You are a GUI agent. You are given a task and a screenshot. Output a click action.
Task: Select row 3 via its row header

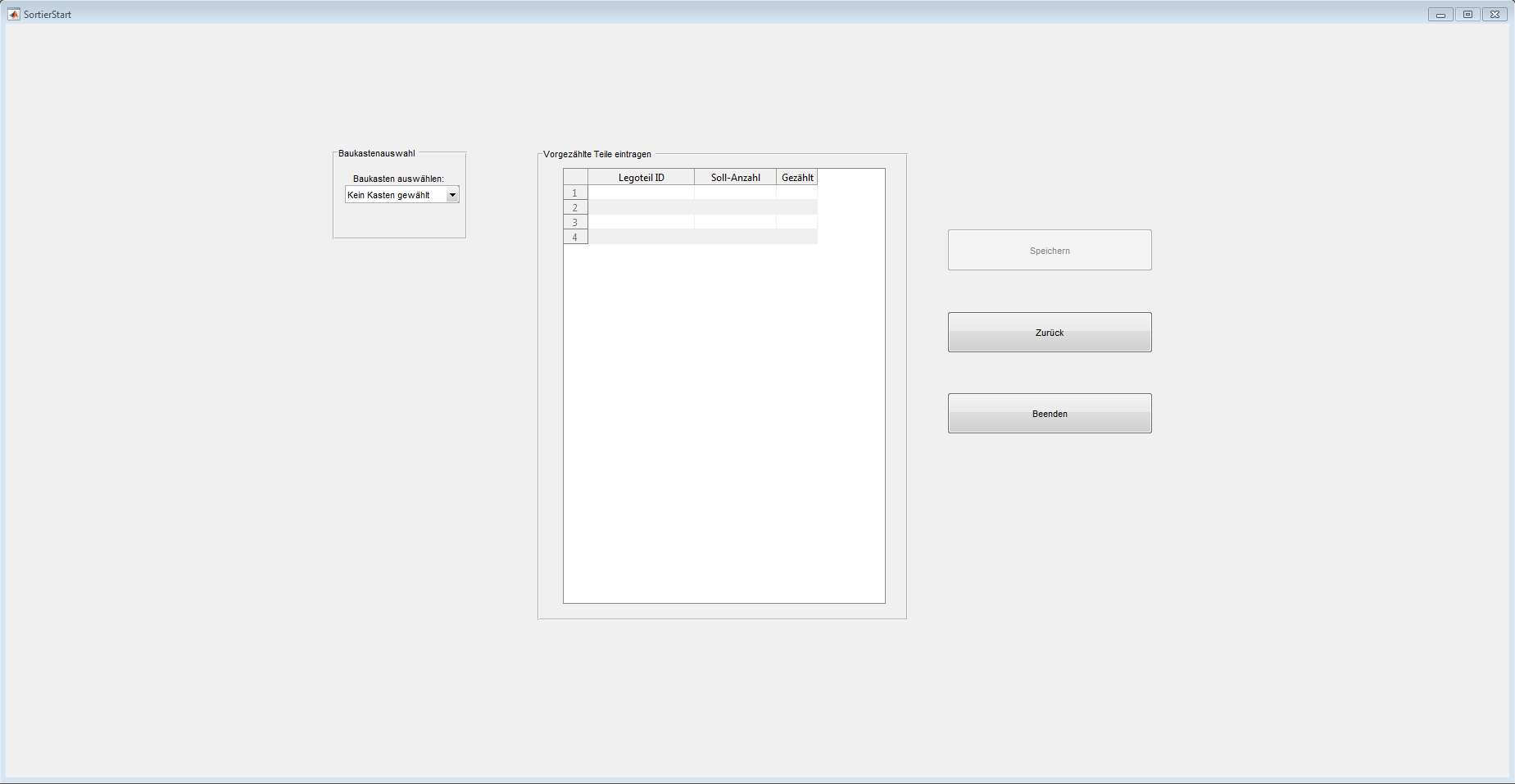tap(575, 223)
